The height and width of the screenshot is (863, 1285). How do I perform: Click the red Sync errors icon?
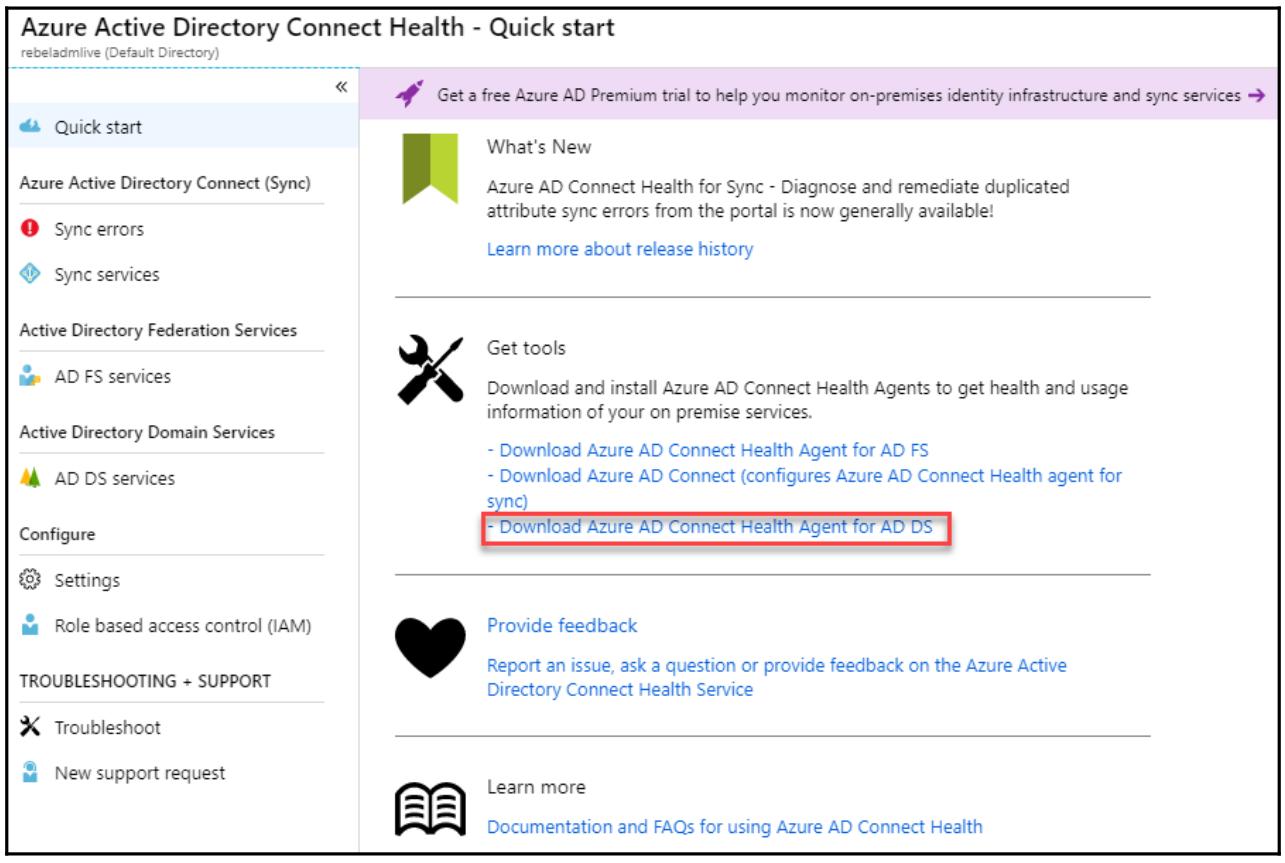click(31, 230)
